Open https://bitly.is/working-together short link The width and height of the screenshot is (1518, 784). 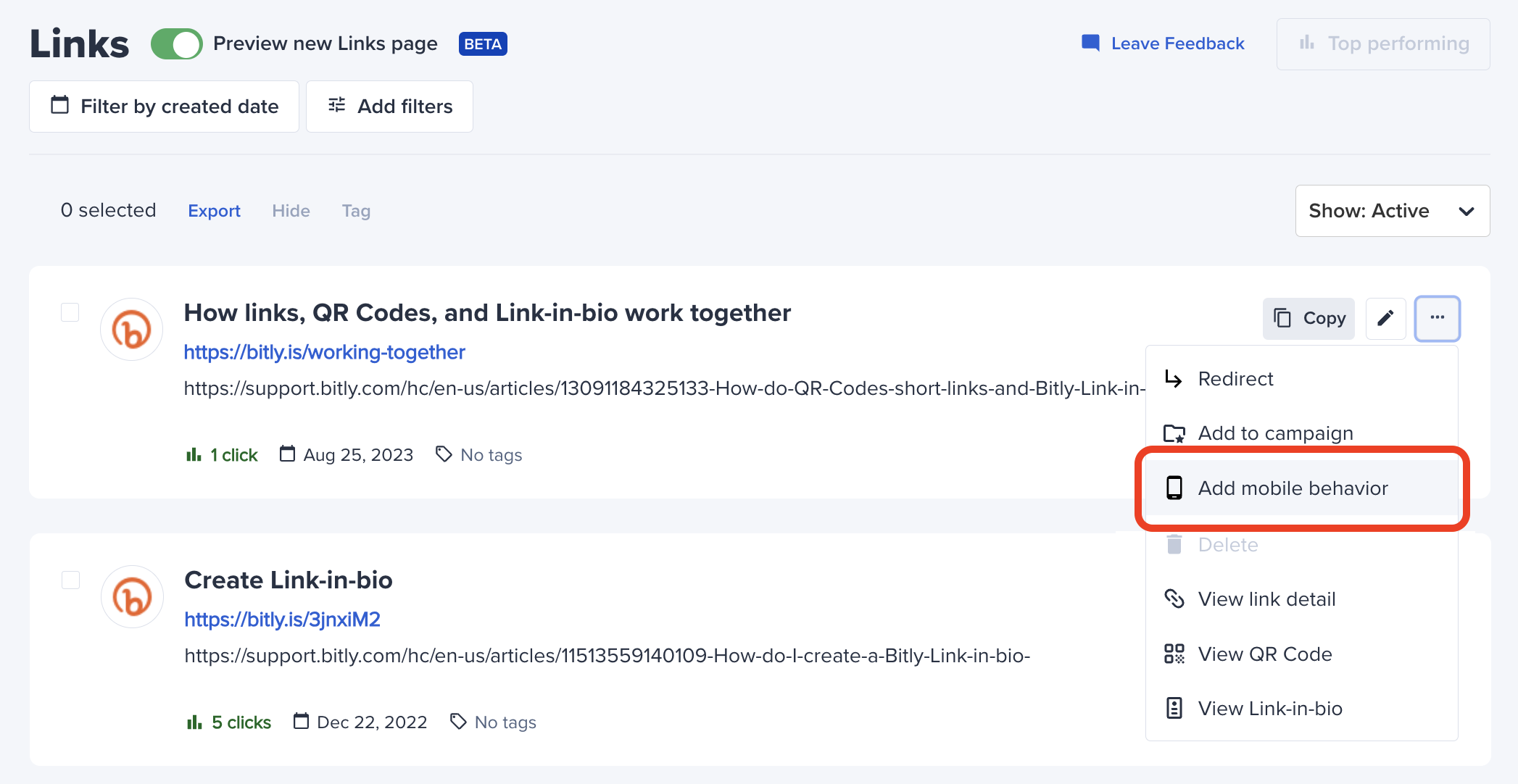[x=324, y=352]
